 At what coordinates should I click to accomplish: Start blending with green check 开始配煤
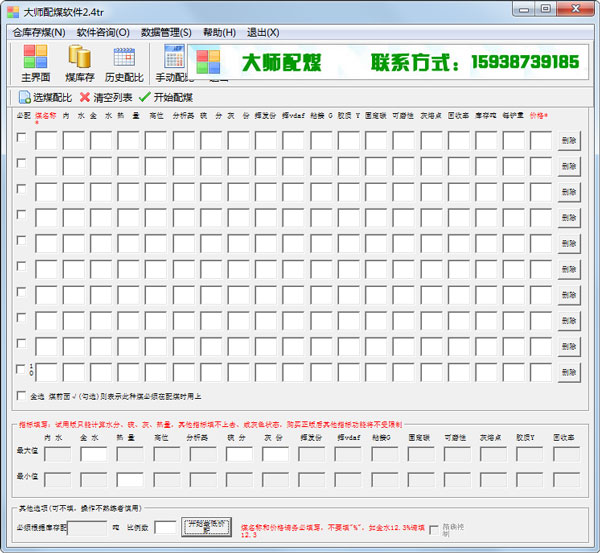point(145,98)
